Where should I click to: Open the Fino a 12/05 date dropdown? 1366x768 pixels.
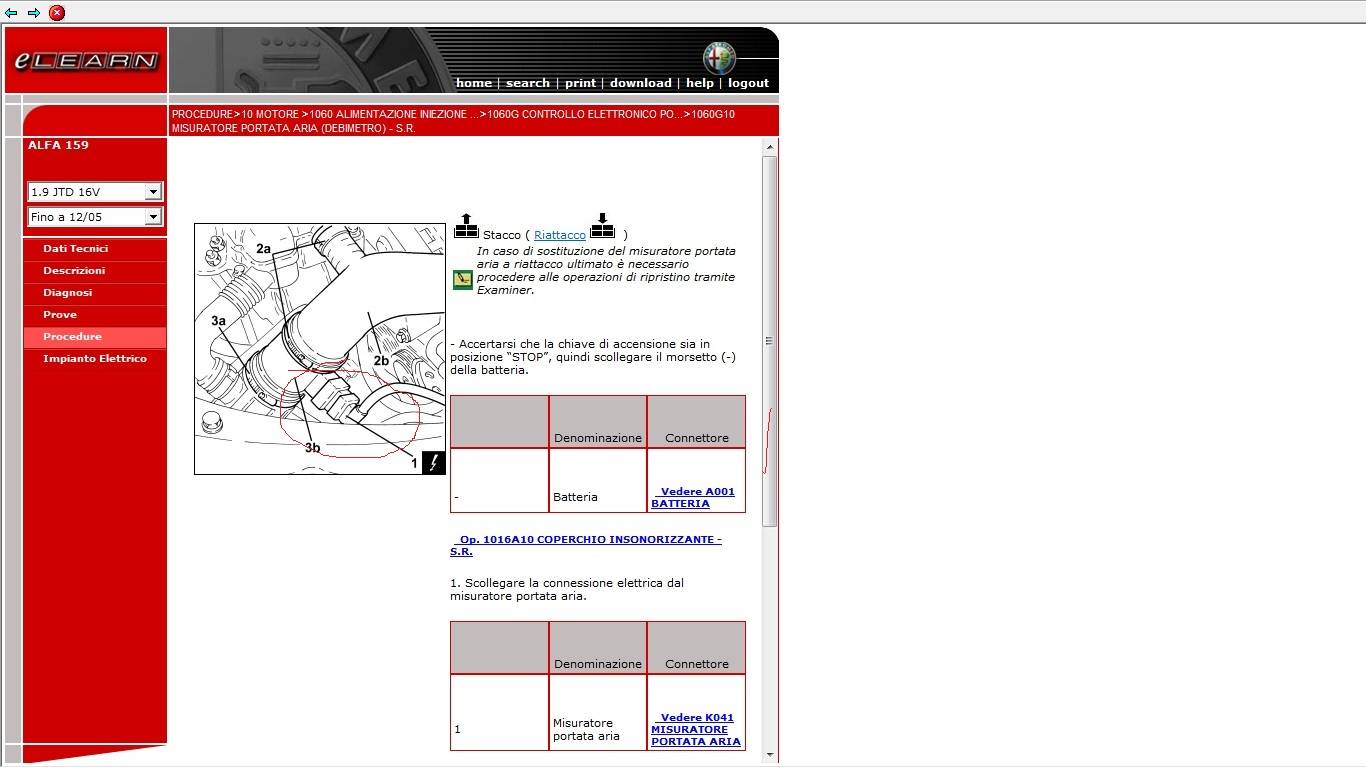tap(95, 217)
